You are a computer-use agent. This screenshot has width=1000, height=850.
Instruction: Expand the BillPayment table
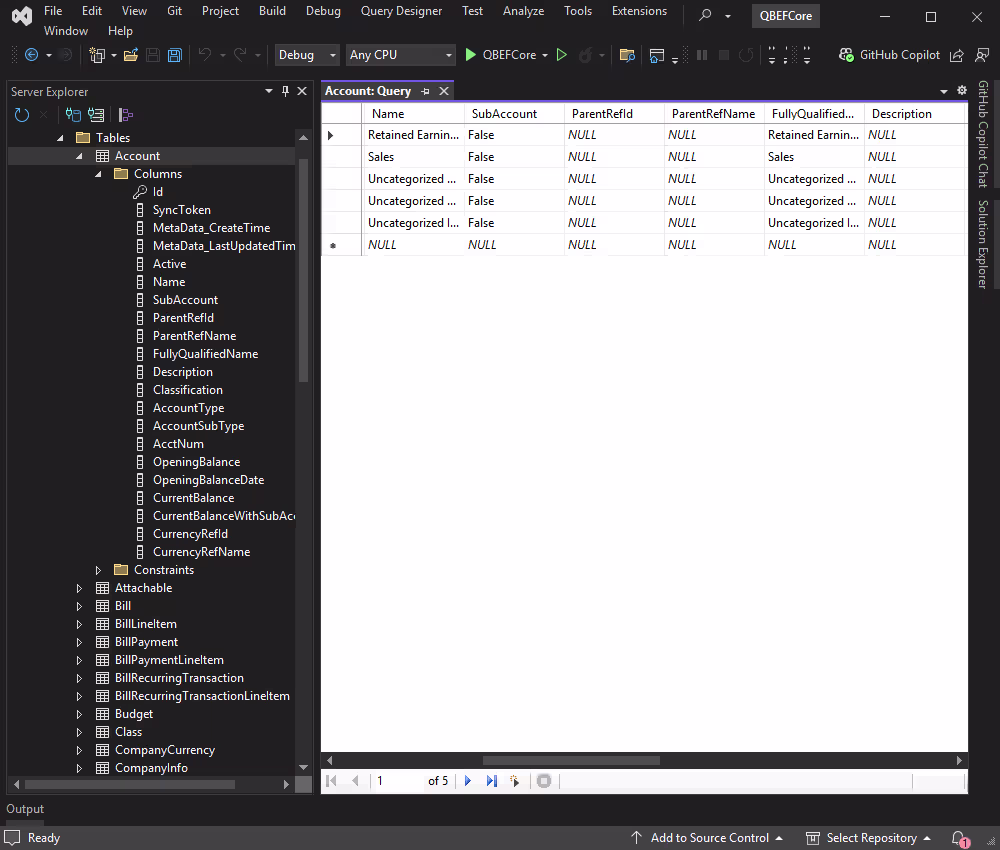click(x=79, y=642)
